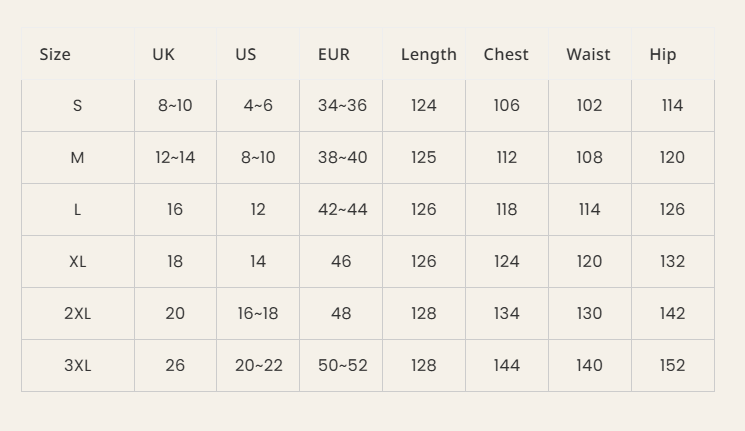Click the US 16~18 cell
This screenshot has height=431, width=745.
(x=258, y=314)
